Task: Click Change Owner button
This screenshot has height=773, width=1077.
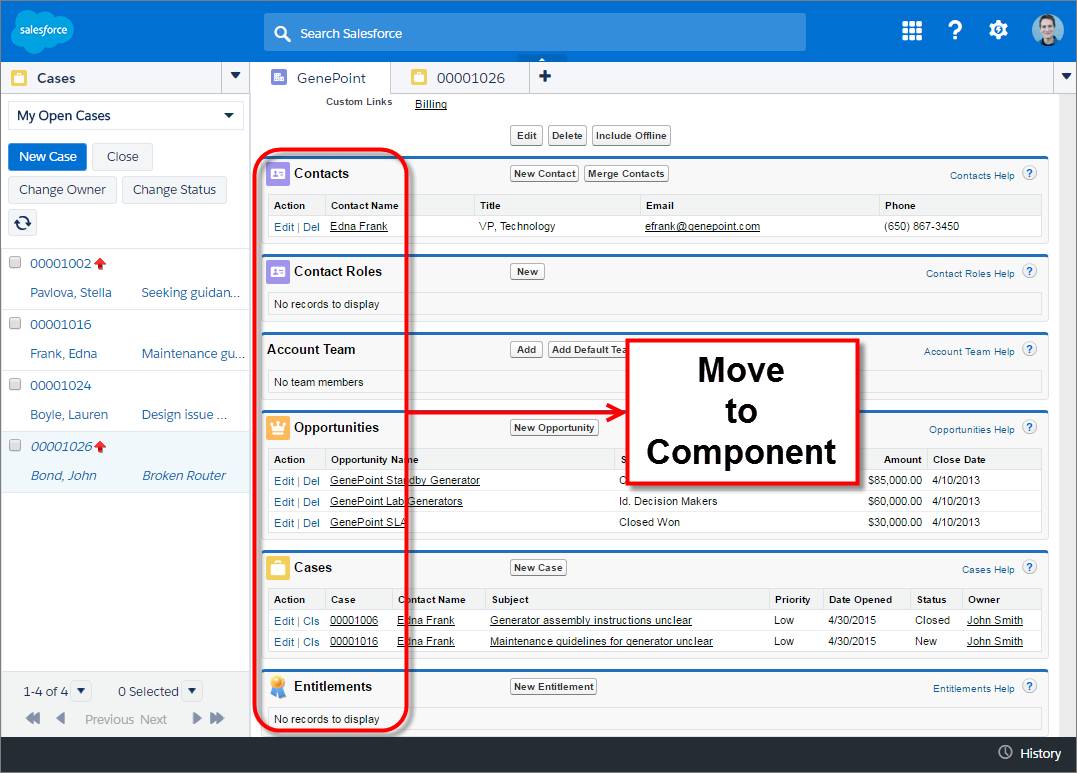Action: tap(63, 190)
